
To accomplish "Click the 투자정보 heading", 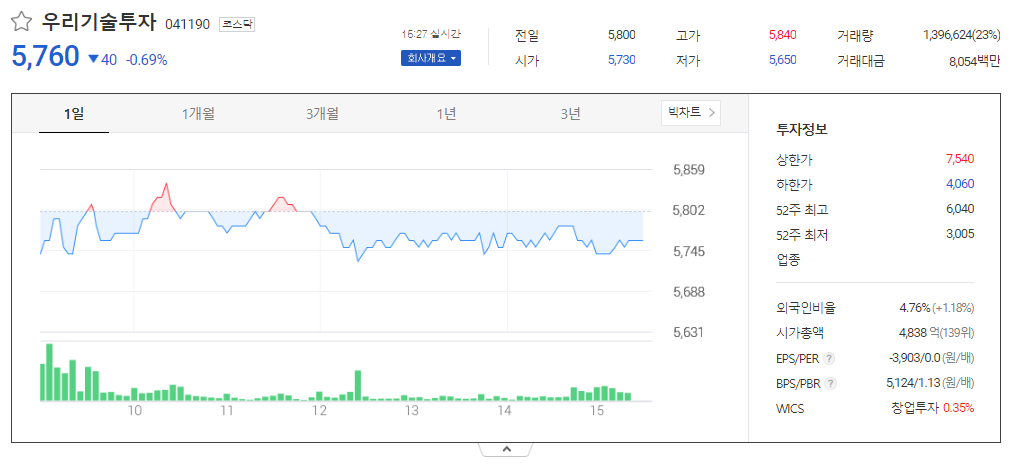I will [802, 129].
